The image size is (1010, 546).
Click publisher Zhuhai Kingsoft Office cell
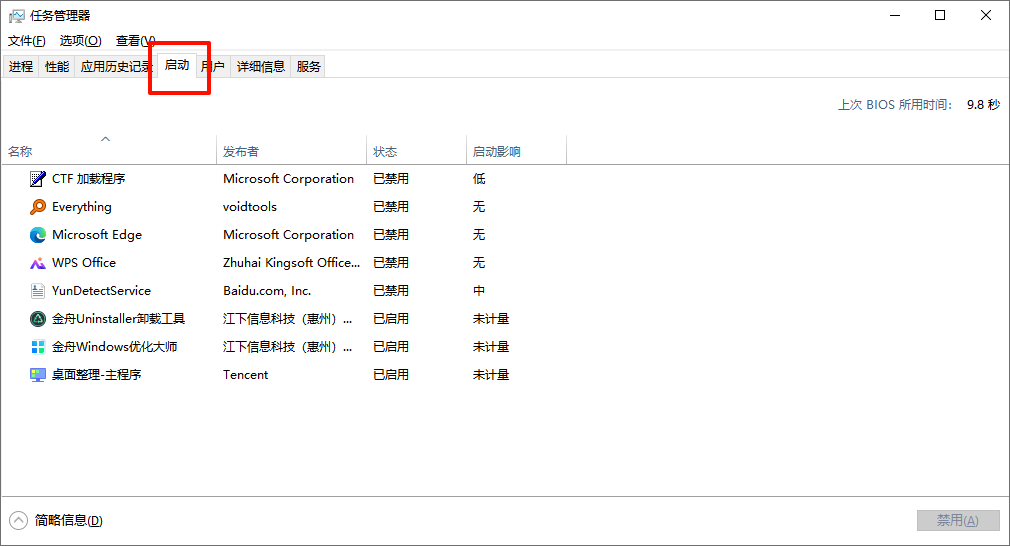291,263
